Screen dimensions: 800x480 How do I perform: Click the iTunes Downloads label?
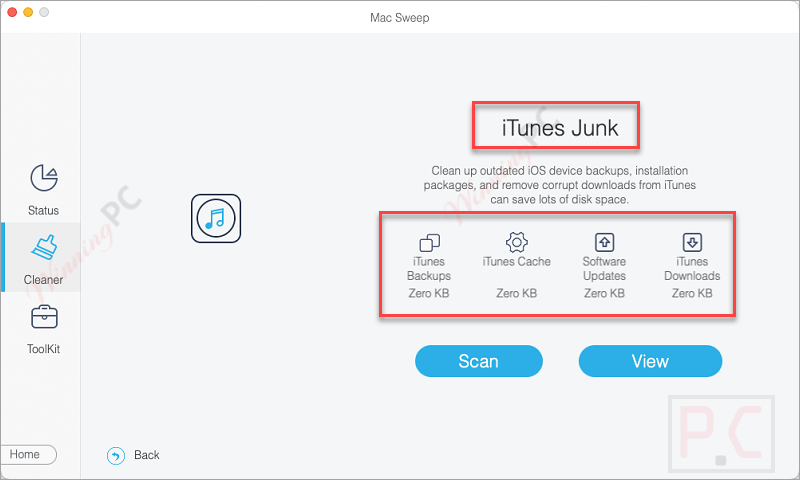coord(692,268)
